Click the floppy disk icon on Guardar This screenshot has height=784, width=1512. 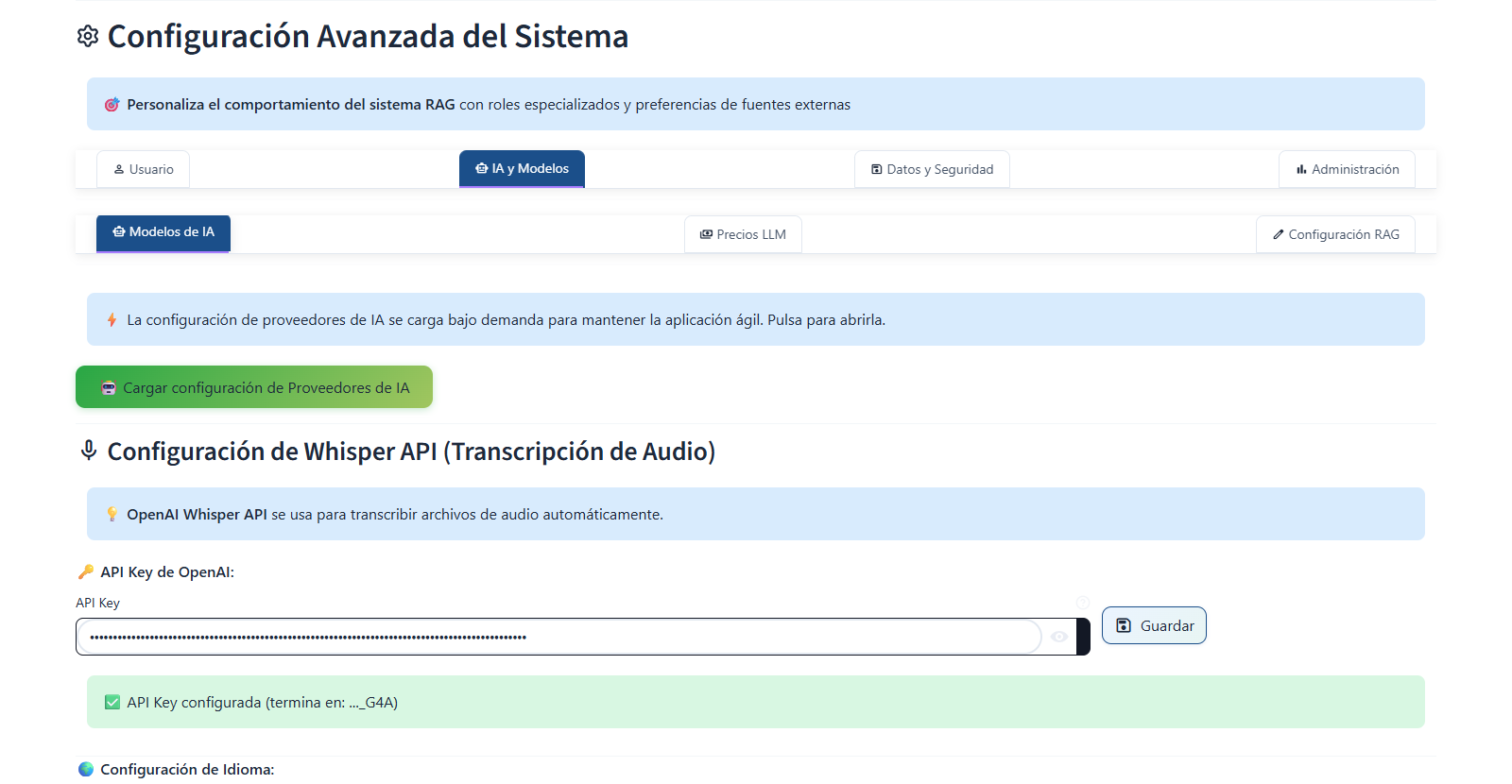click(1124, 625)
